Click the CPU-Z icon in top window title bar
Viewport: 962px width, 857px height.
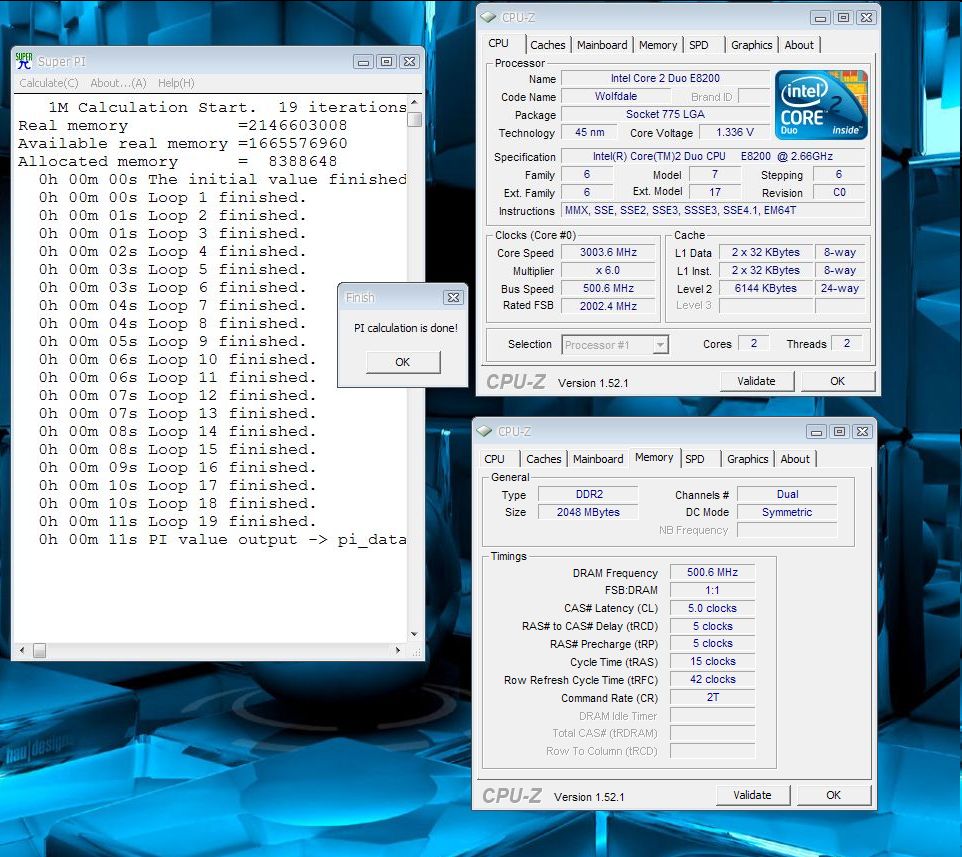point(488,17)
